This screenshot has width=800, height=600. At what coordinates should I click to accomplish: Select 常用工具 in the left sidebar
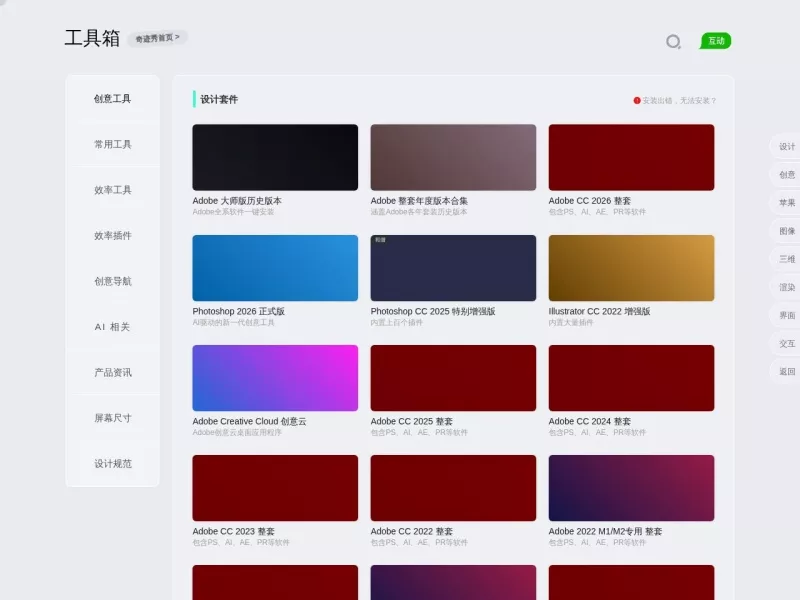112,144
